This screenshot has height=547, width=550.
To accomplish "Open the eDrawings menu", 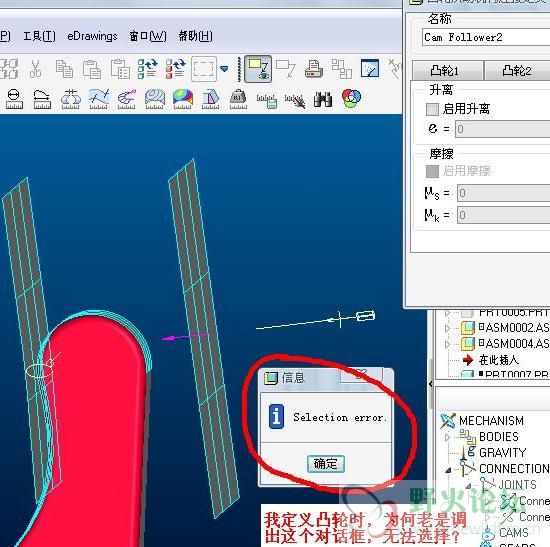I will (92, 36).
